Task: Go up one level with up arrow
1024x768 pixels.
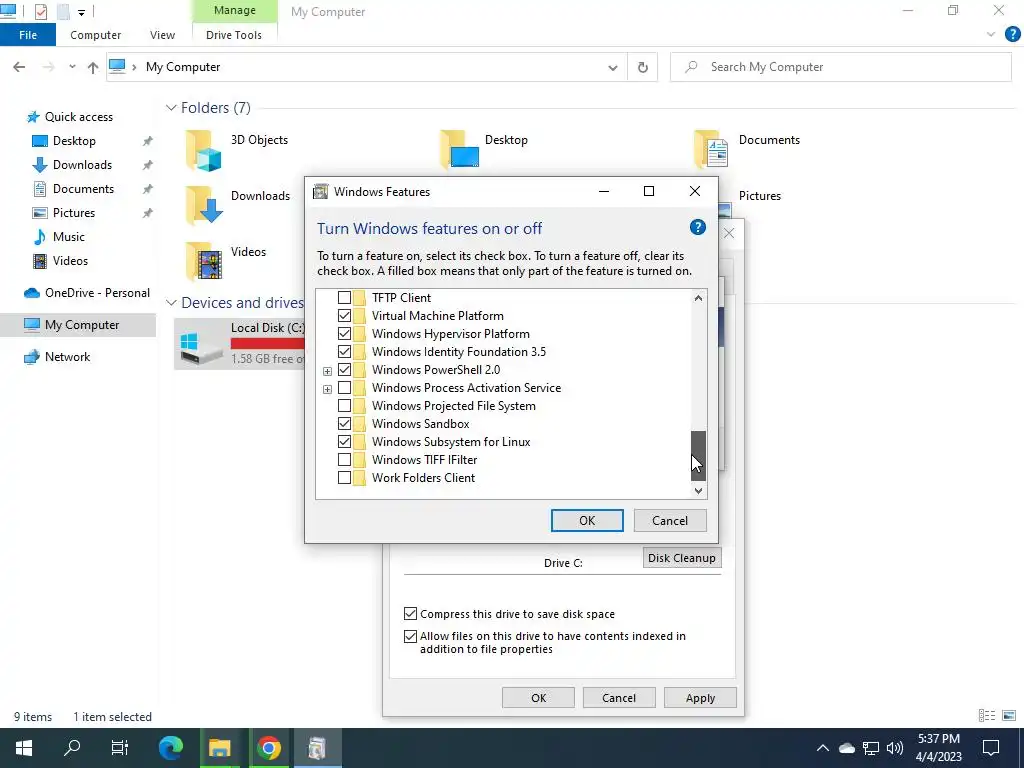Action: pos(93,67)
